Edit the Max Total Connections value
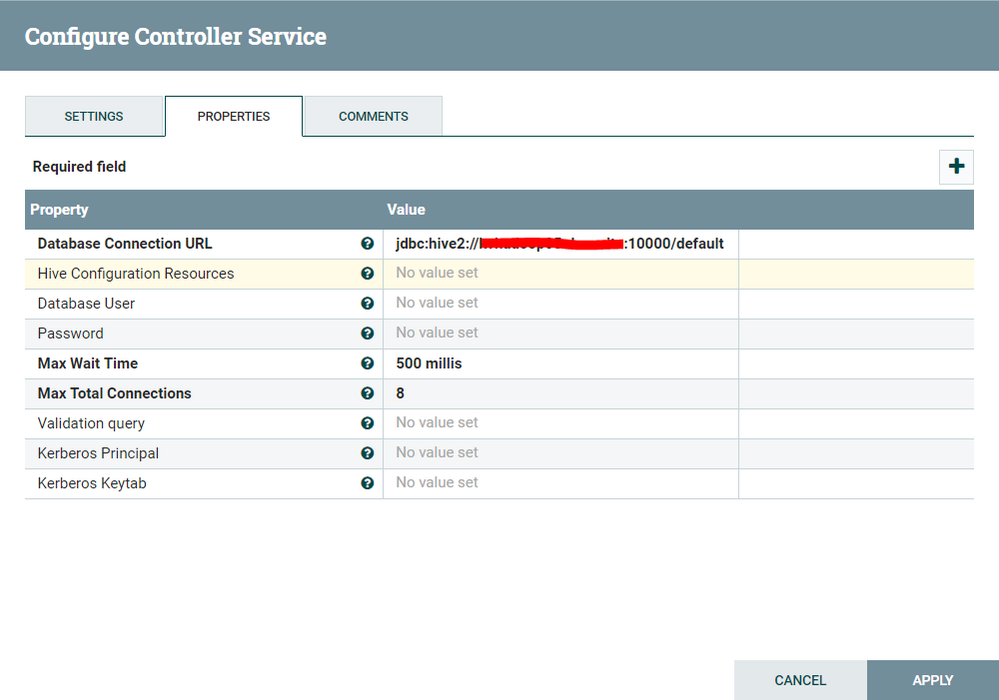 pos(560,394)
